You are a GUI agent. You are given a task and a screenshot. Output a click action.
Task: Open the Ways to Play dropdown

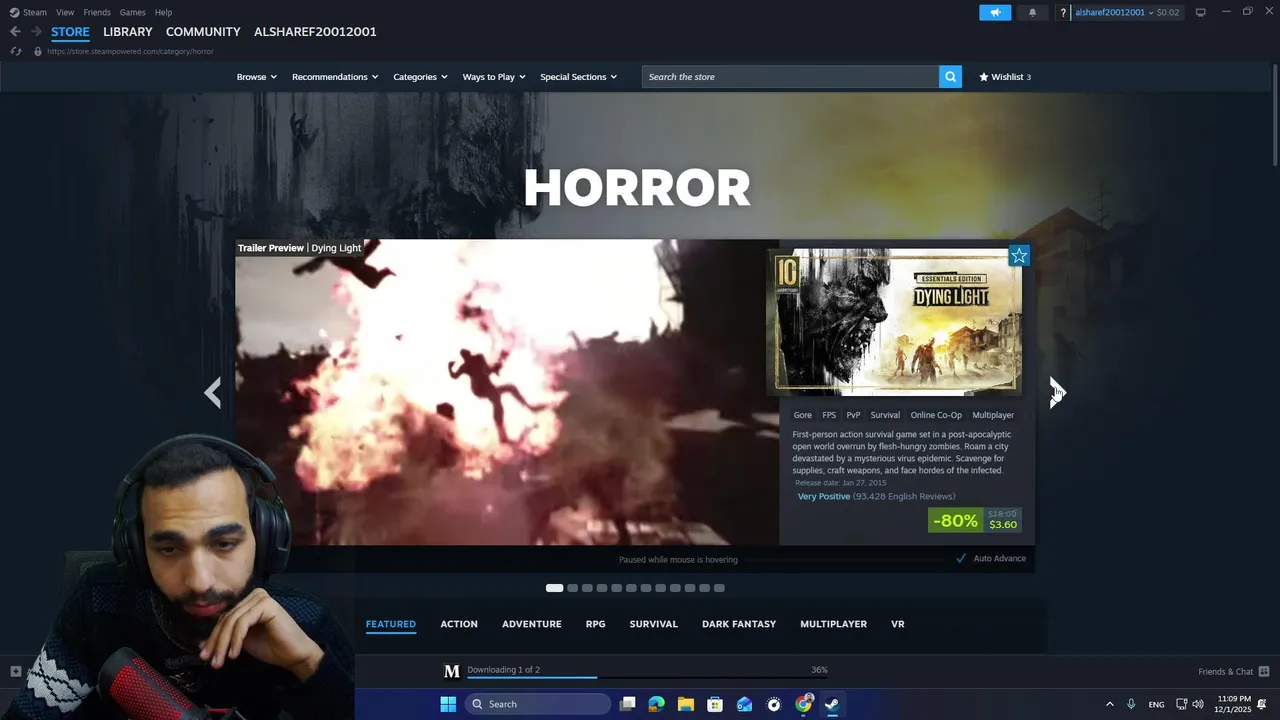click(494, 77)
